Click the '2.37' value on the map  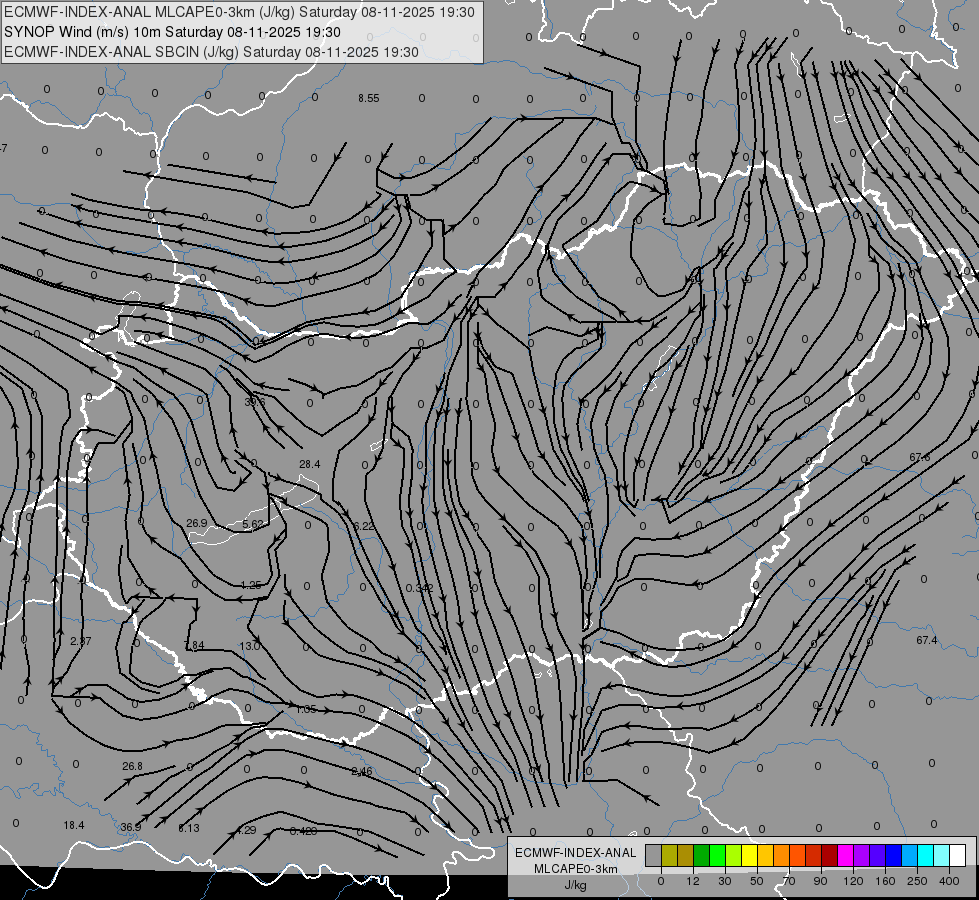81,641
